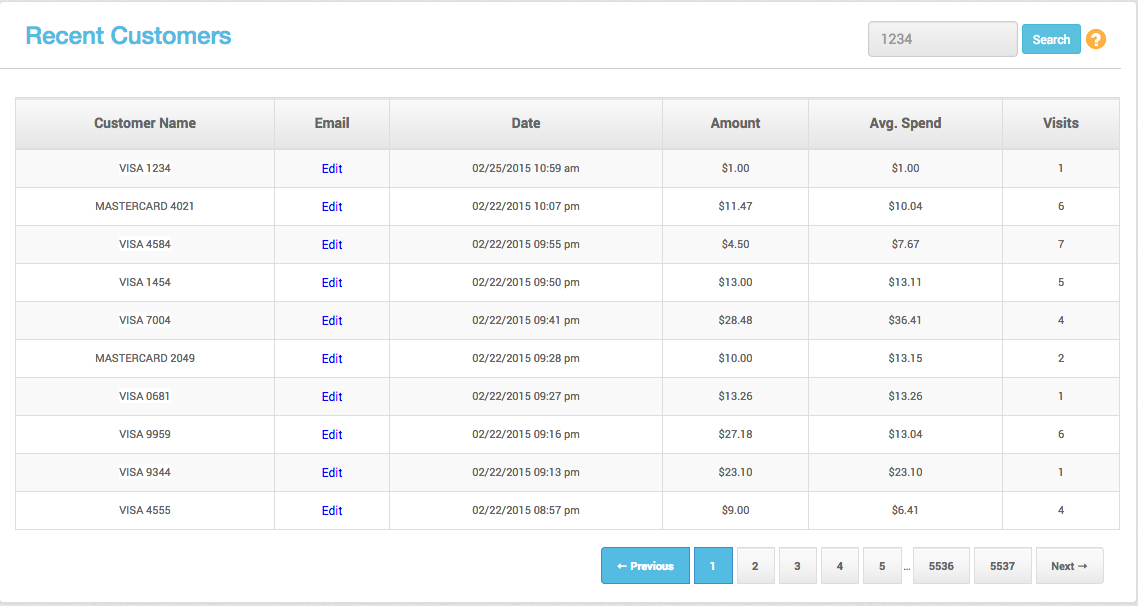
Task: Click the $27.18 amount cell
Action: click(x=735, y=434)
